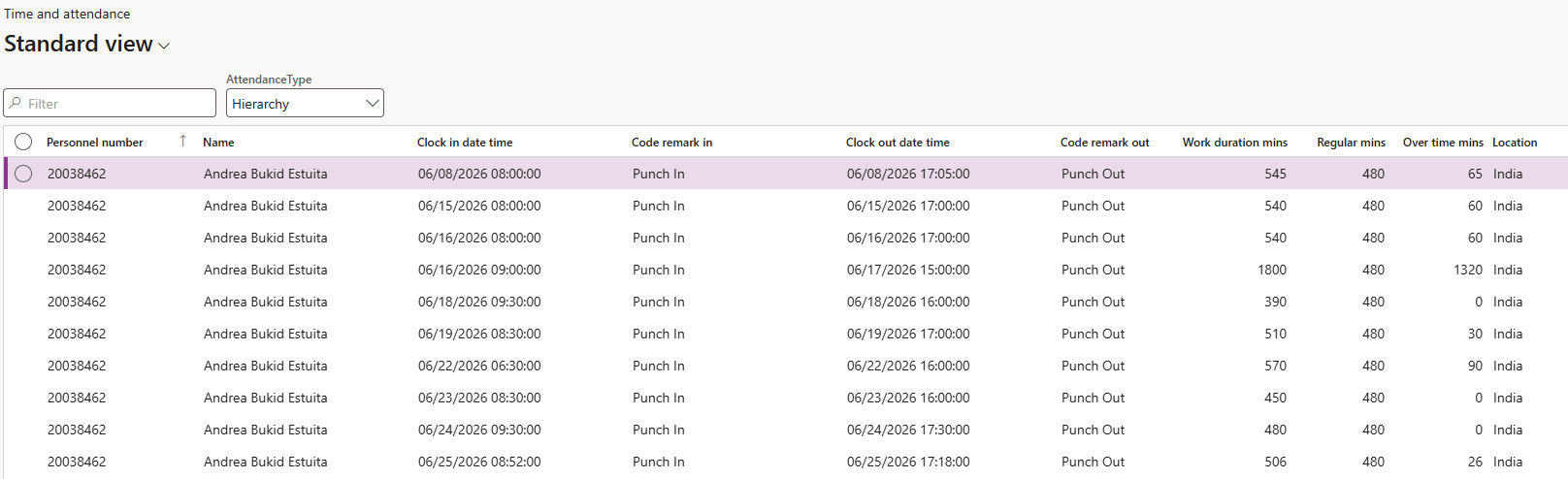The height and width of the screenshot is (479, 1568).
Task: Click the Filter input field
Action: click(110, 103)
